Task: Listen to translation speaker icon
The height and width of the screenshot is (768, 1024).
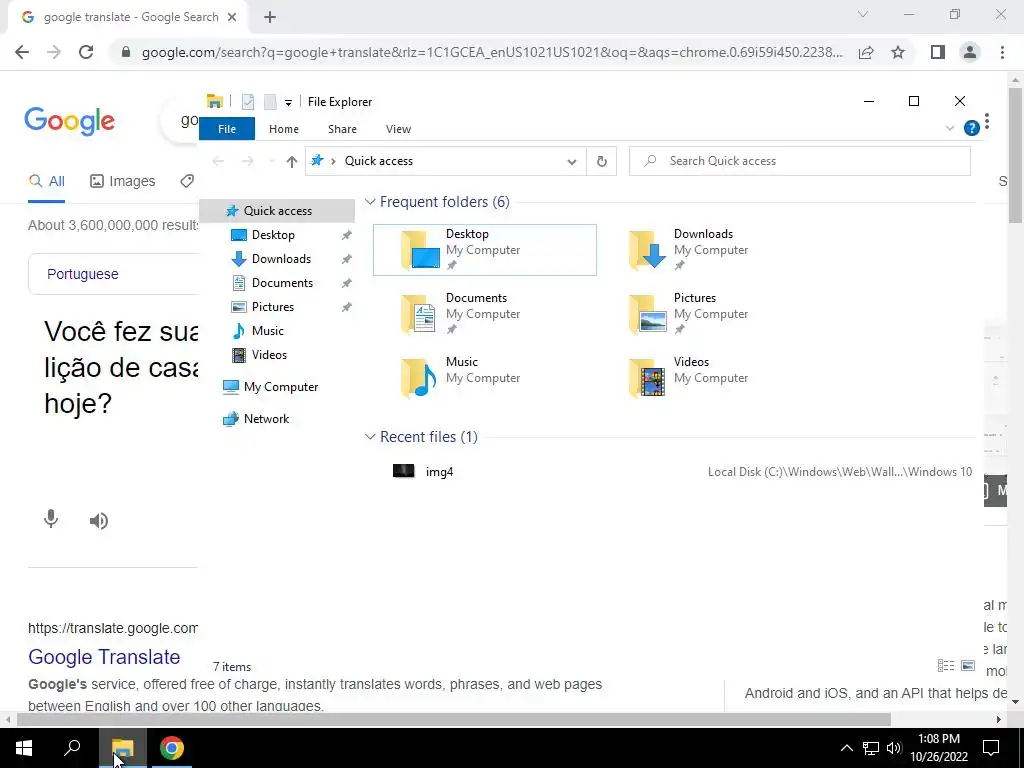Action: pos(99,520)
